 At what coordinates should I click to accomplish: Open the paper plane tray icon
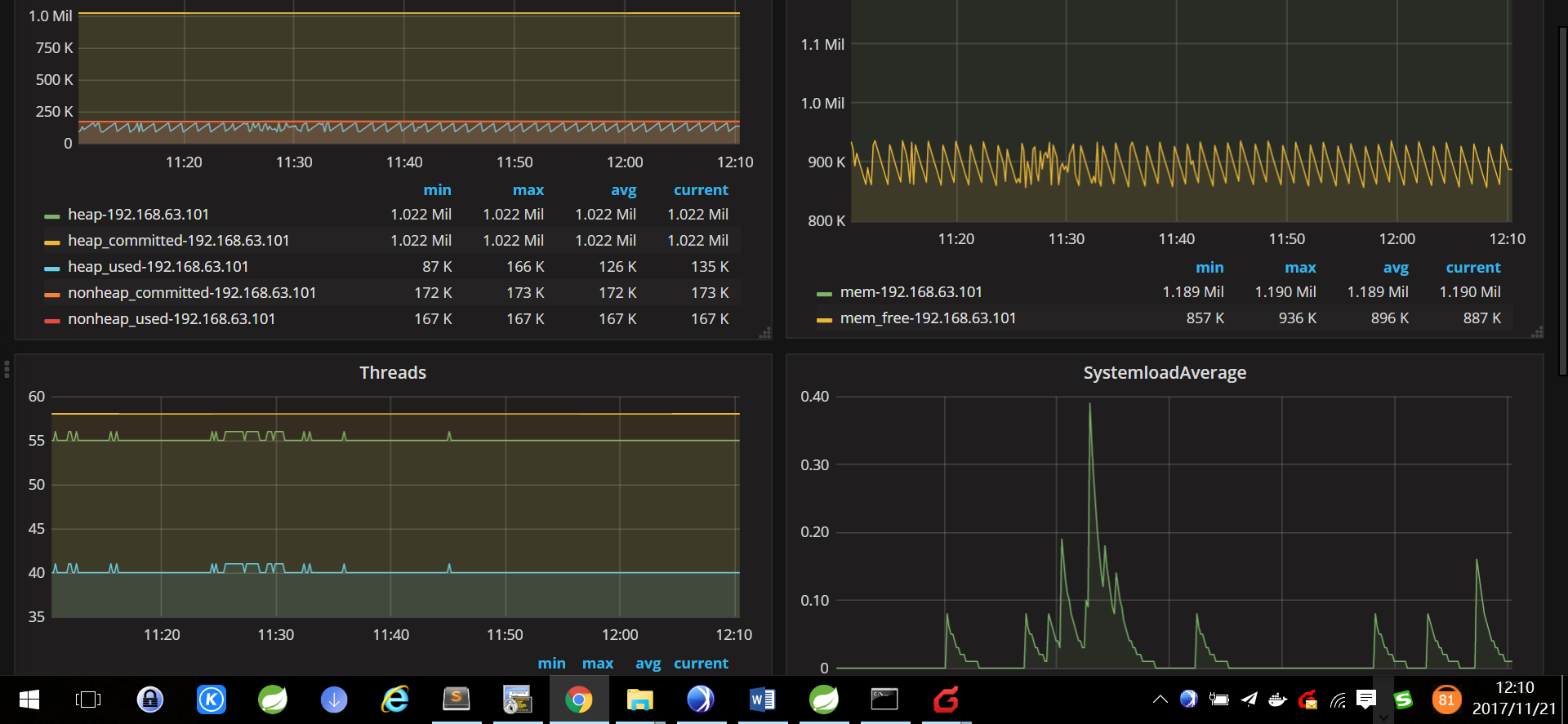1249,699
